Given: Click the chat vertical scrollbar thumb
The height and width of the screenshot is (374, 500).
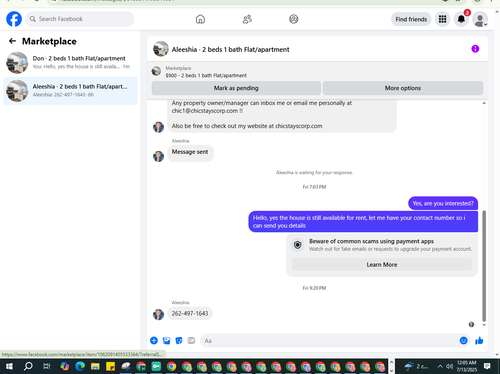Looking at the screenshot, I should click(484, 266).
